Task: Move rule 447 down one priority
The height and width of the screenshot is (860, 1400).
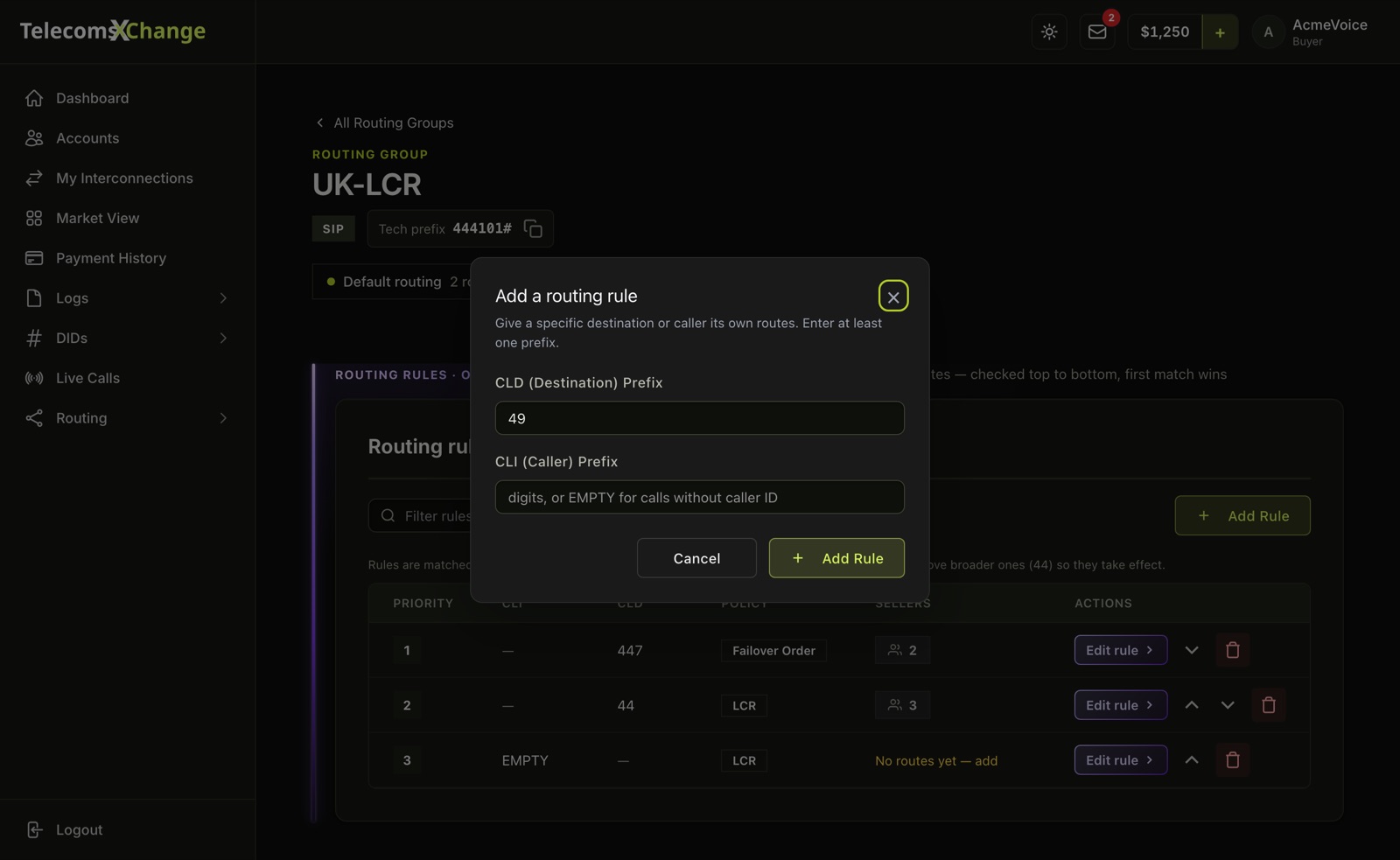Action: [x=1192, y=650]
